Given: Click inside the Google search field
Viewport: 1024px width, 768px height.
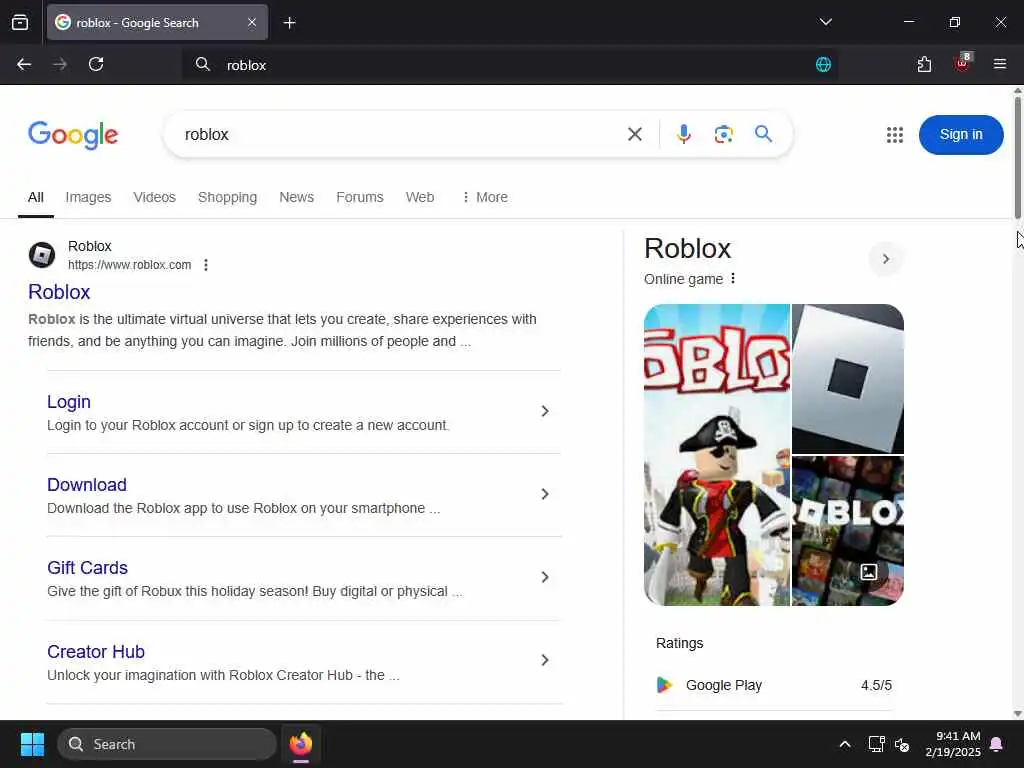Looking at the screenshot, I should [398, 135].
